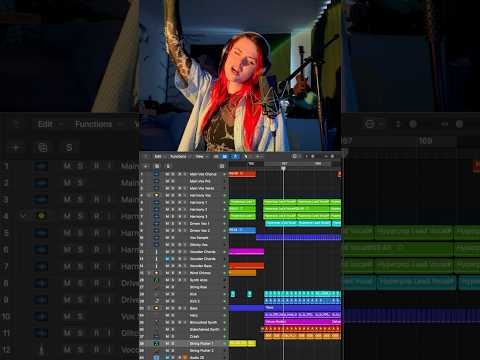Select the orange region on the Crash track
The image size is (480, 360).
tap(302, 336)
